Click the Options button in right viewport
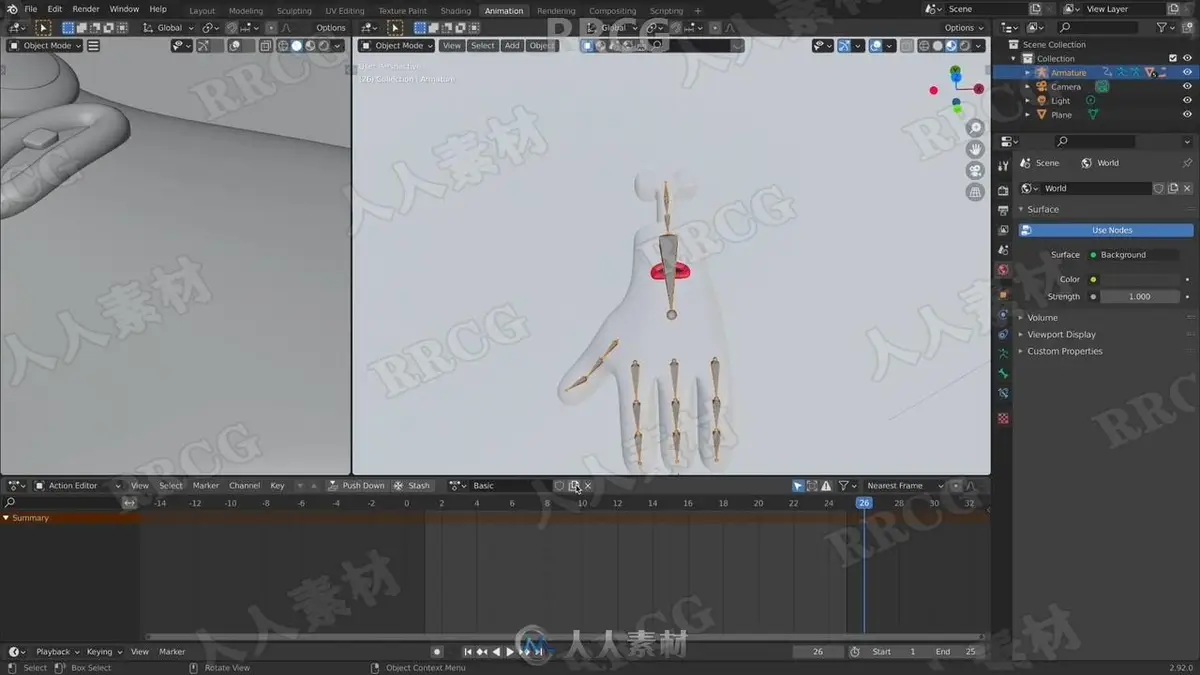1200x675 pixels. (963, 28)
